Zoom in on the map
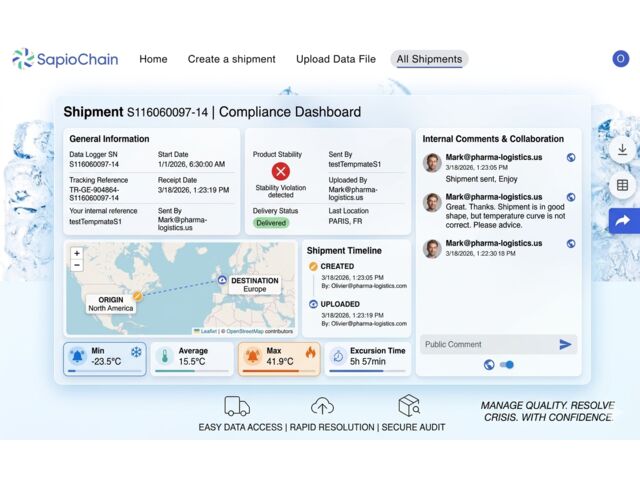Image resolution: width=640 pixels, height=480 pixels. [77, 253]
